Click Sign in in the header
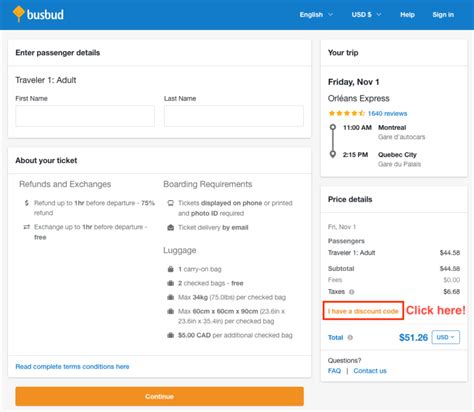 443,15
